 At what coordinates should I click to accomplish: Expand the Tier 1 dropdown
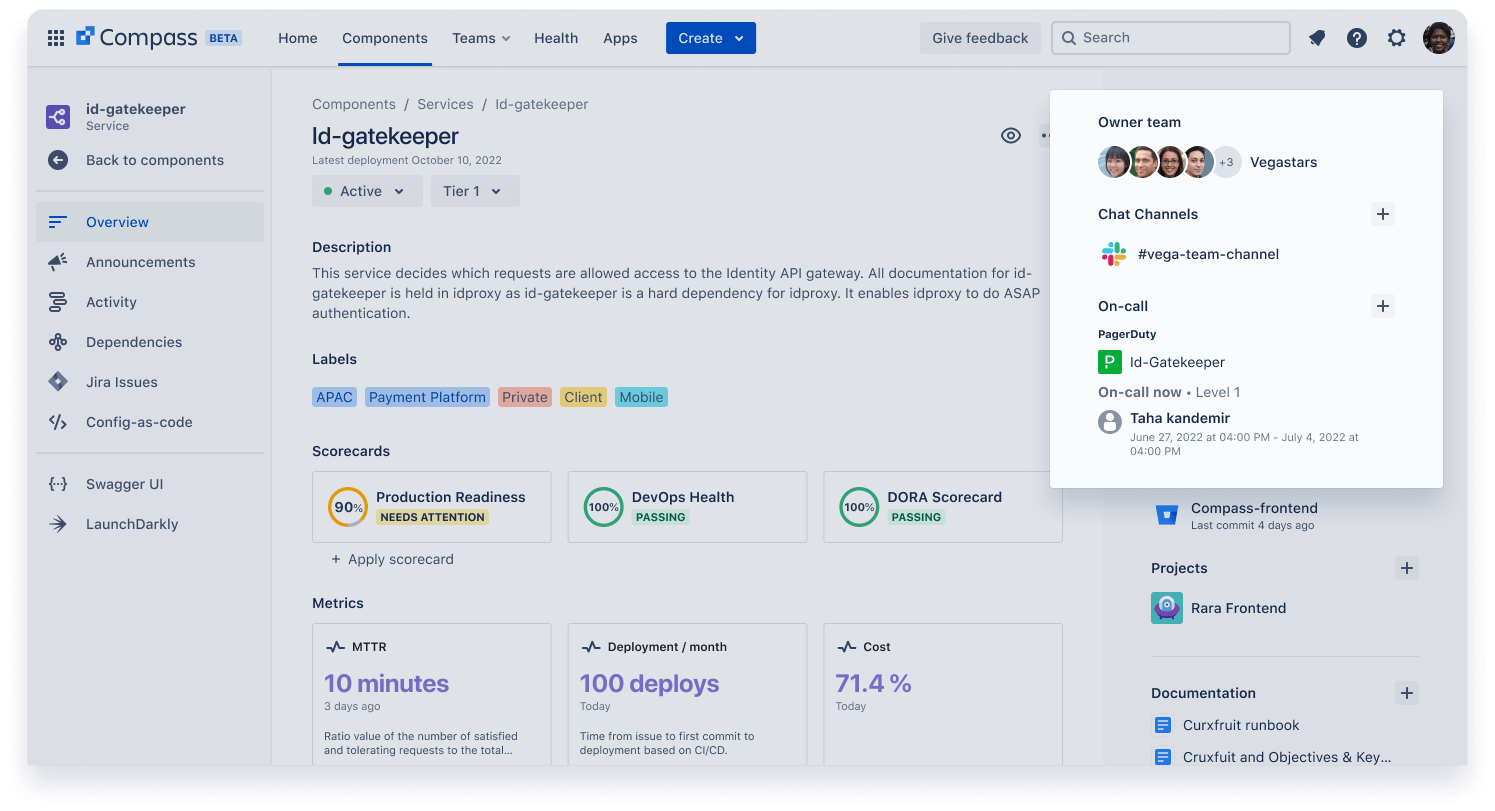(474, 190)
